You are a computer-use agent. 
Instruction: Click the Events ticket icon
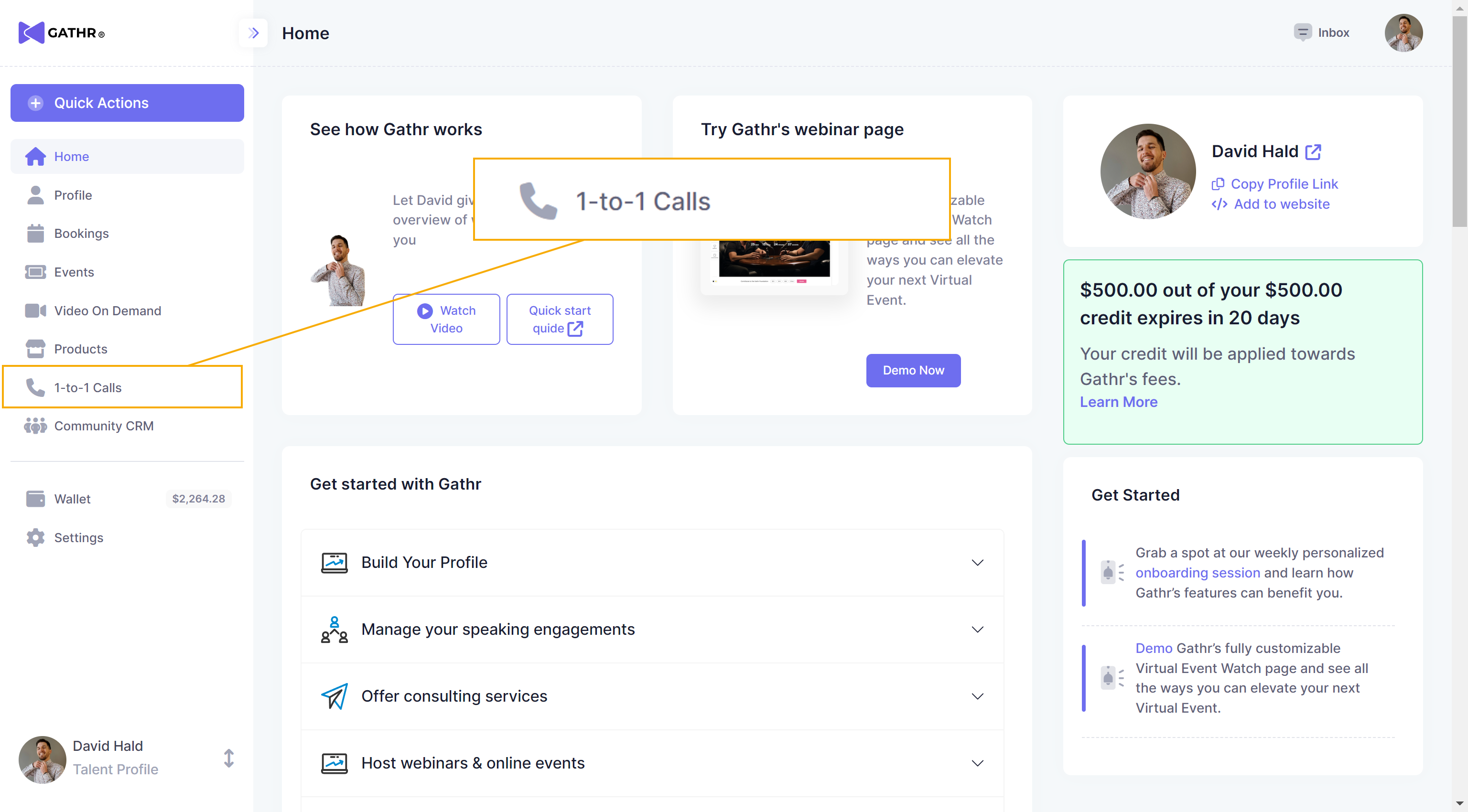[x=35, y=272]
